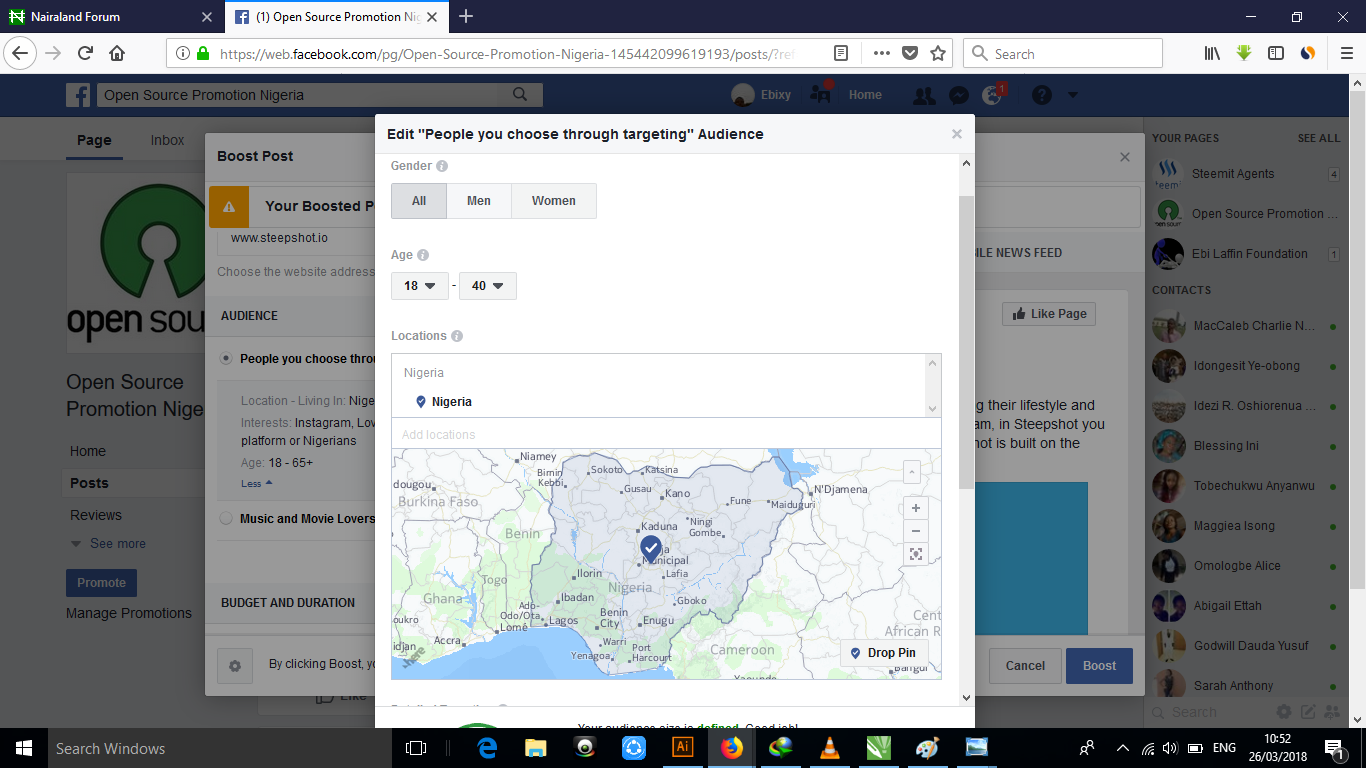This screenshot has height=768, width=1366.
Task: Collapse audience details with Less link
Action: click(256, 483)
